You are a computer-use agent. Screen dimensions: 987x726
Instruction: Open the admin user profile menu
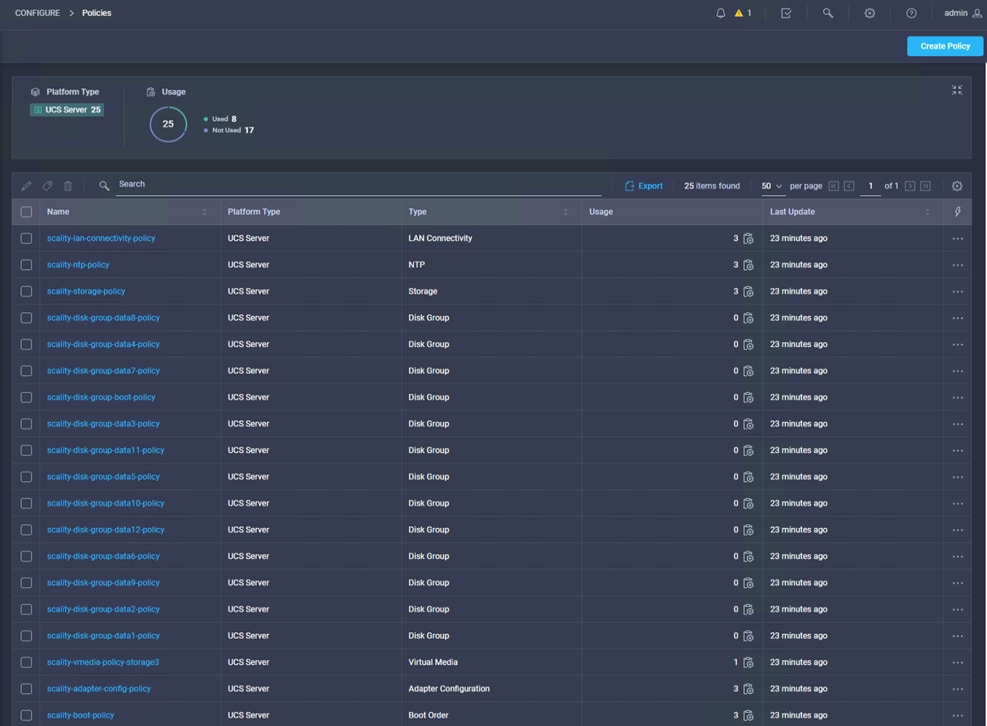pyautogui.click(x=962, y=13)
